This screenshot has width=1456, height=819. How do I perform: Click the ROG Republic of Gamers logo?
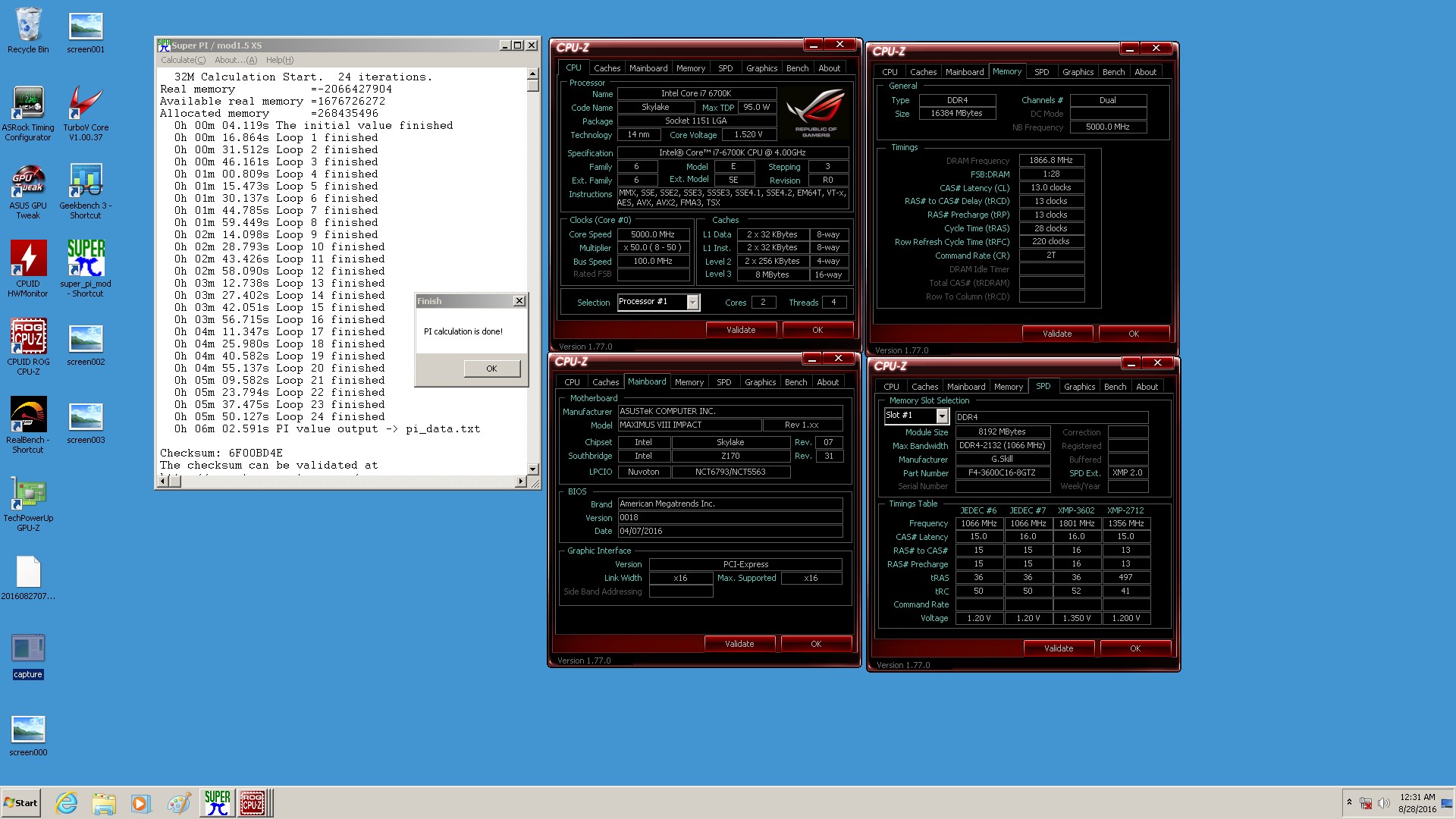point(816,112)
